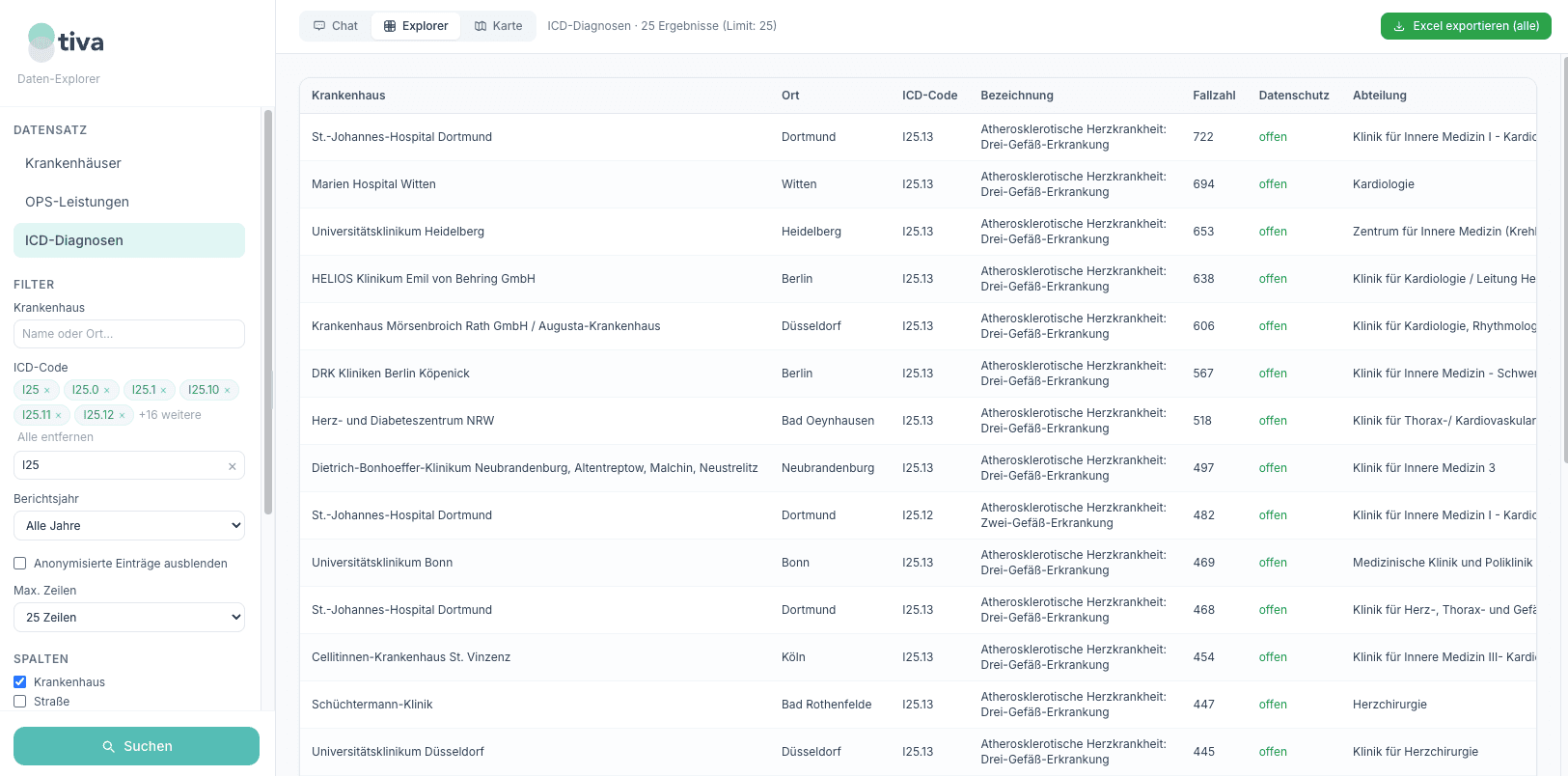The height and width of the screenshot is (776, 1568).
Task: Click the Suchen button
Action: tap(136, 746)
